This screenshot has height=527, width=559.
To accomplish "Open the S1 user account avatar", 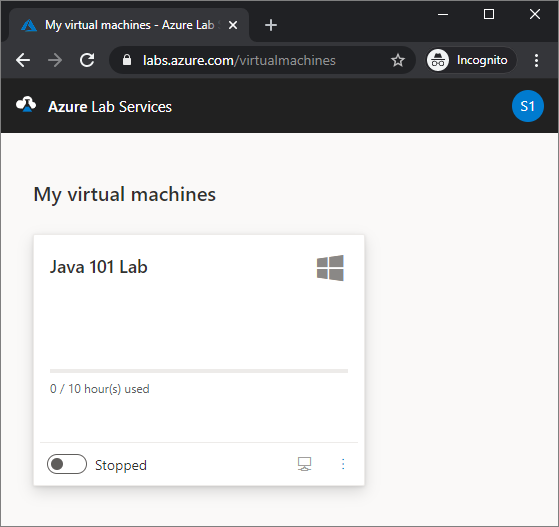I will point(527,106).
